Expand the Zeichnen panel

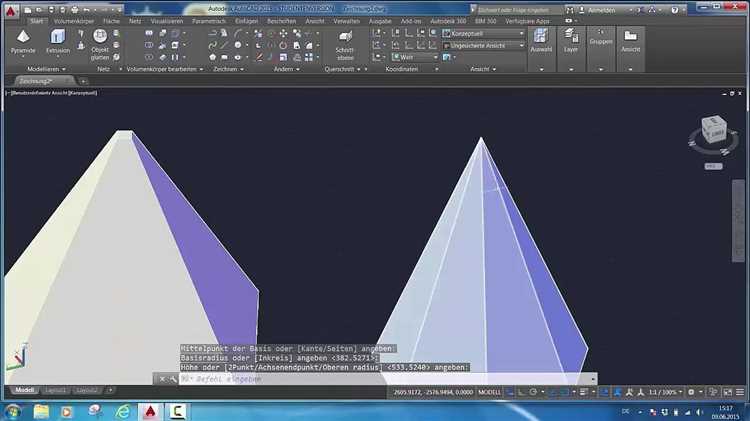[x=228, y=69]
